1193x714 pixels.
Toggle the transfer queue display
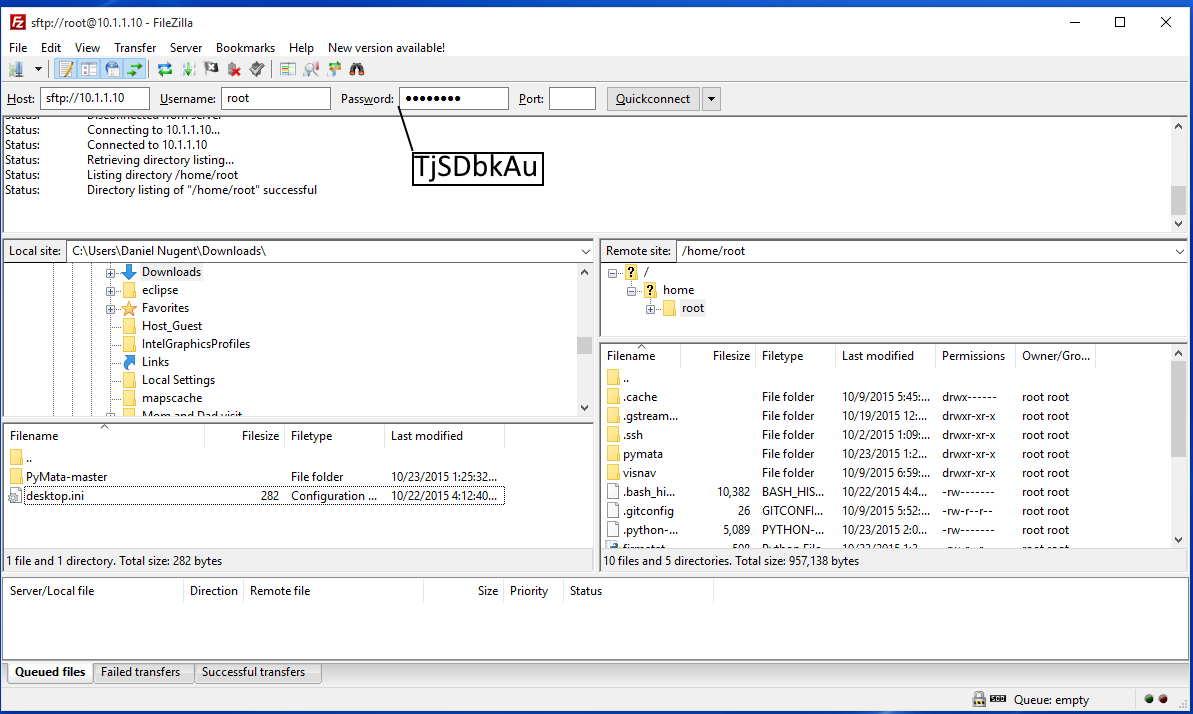click(x=135, y=69)
